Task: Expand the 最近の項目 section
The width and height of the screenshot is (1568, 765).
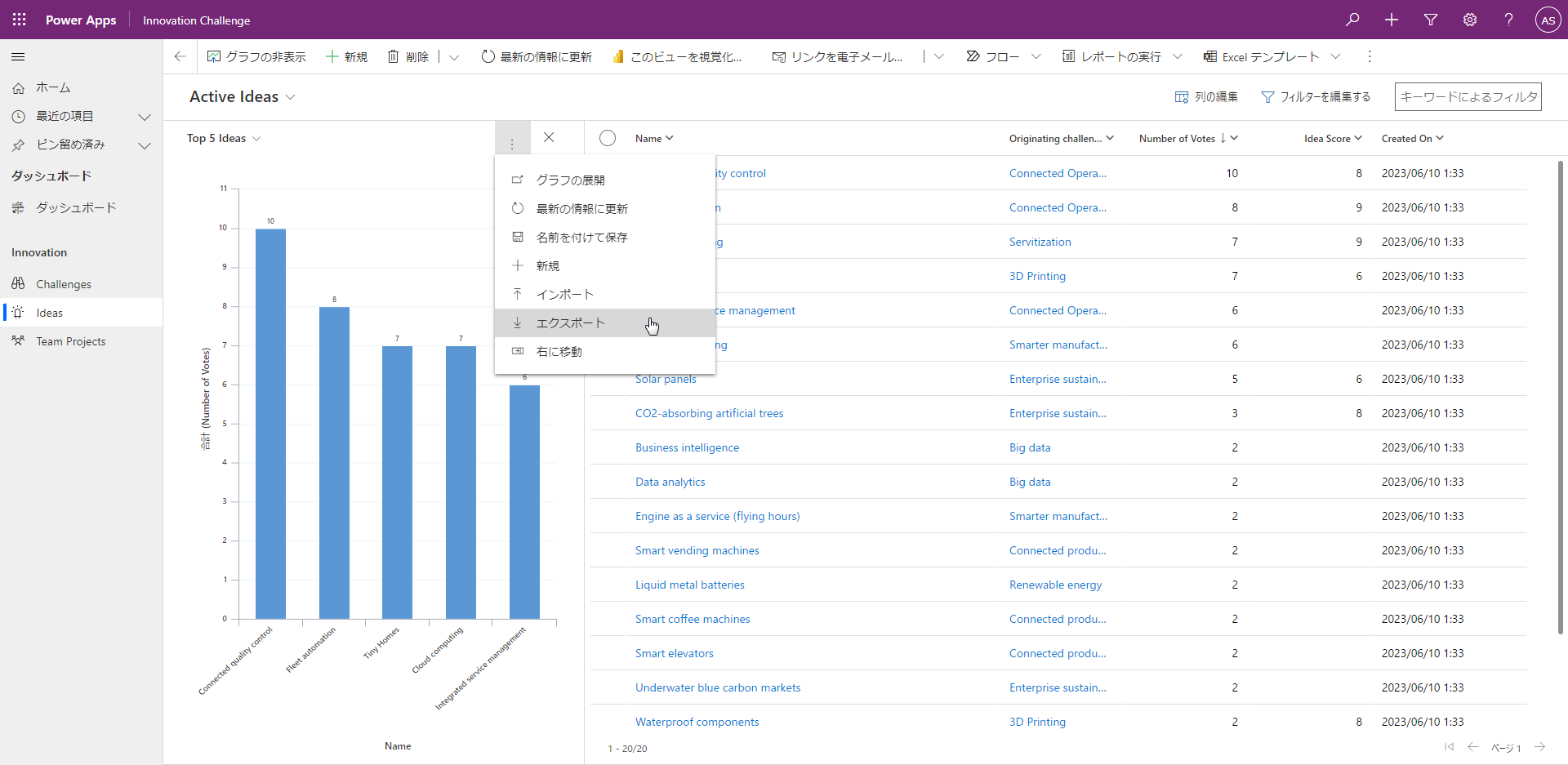Action: click(x=145, y=117)
